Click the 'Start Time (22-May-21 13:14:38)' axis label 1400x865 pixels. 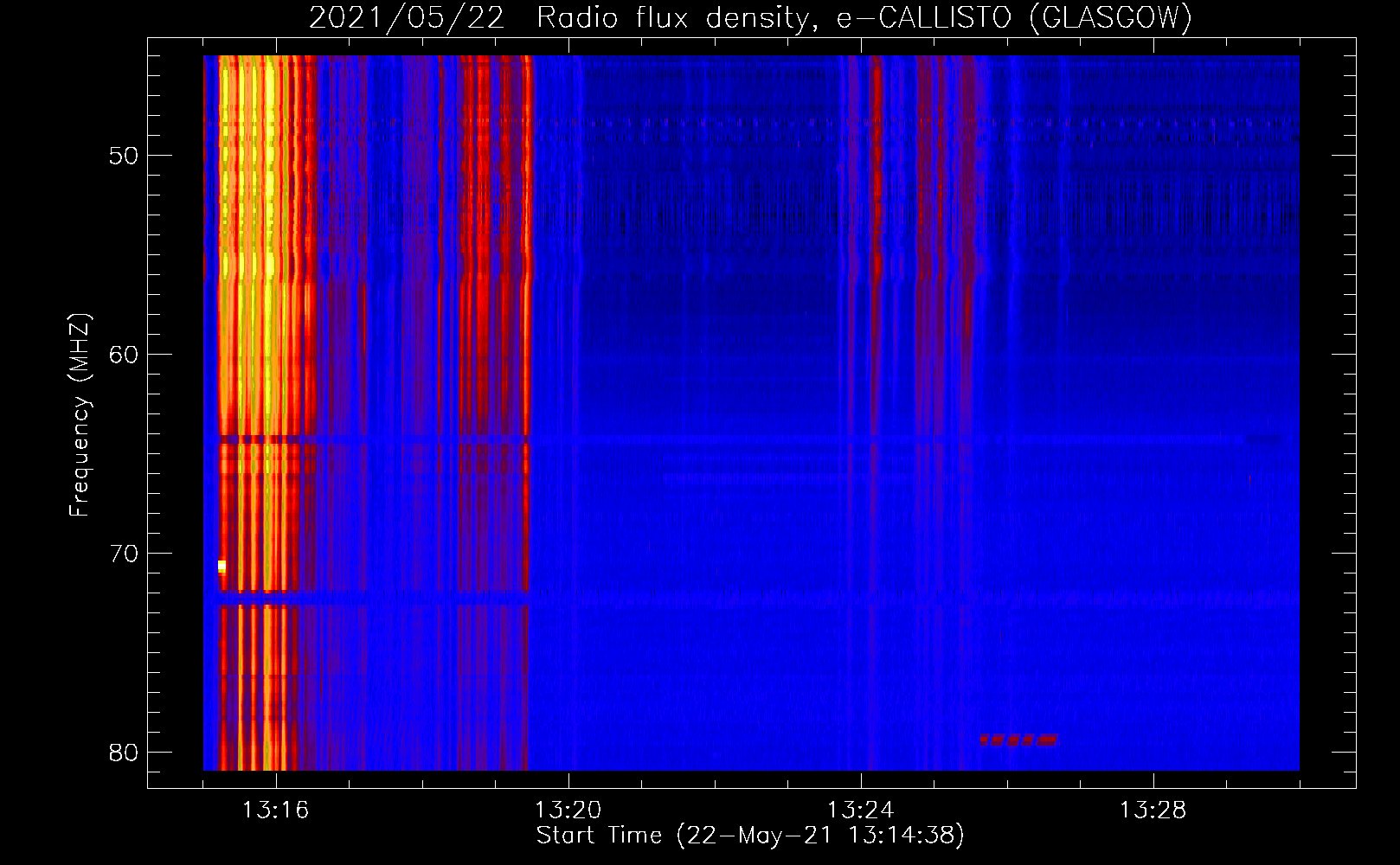tap(750, 836)
